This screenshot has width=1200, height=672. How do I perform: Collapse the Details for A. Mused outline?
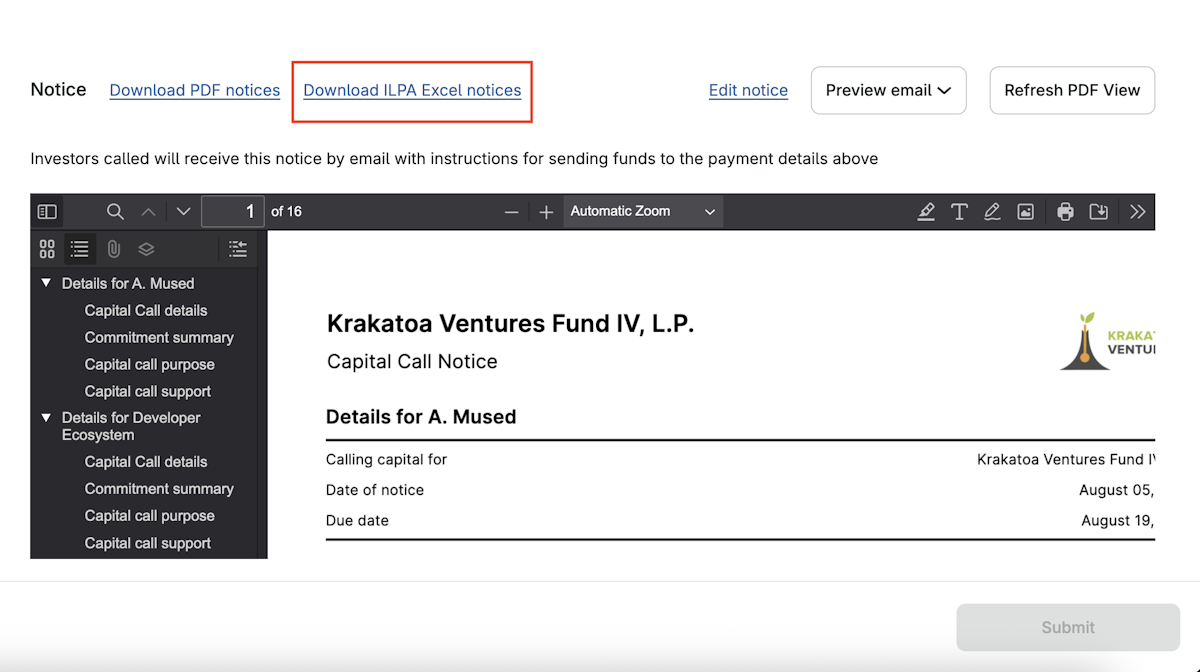click(x=46, y=284)
